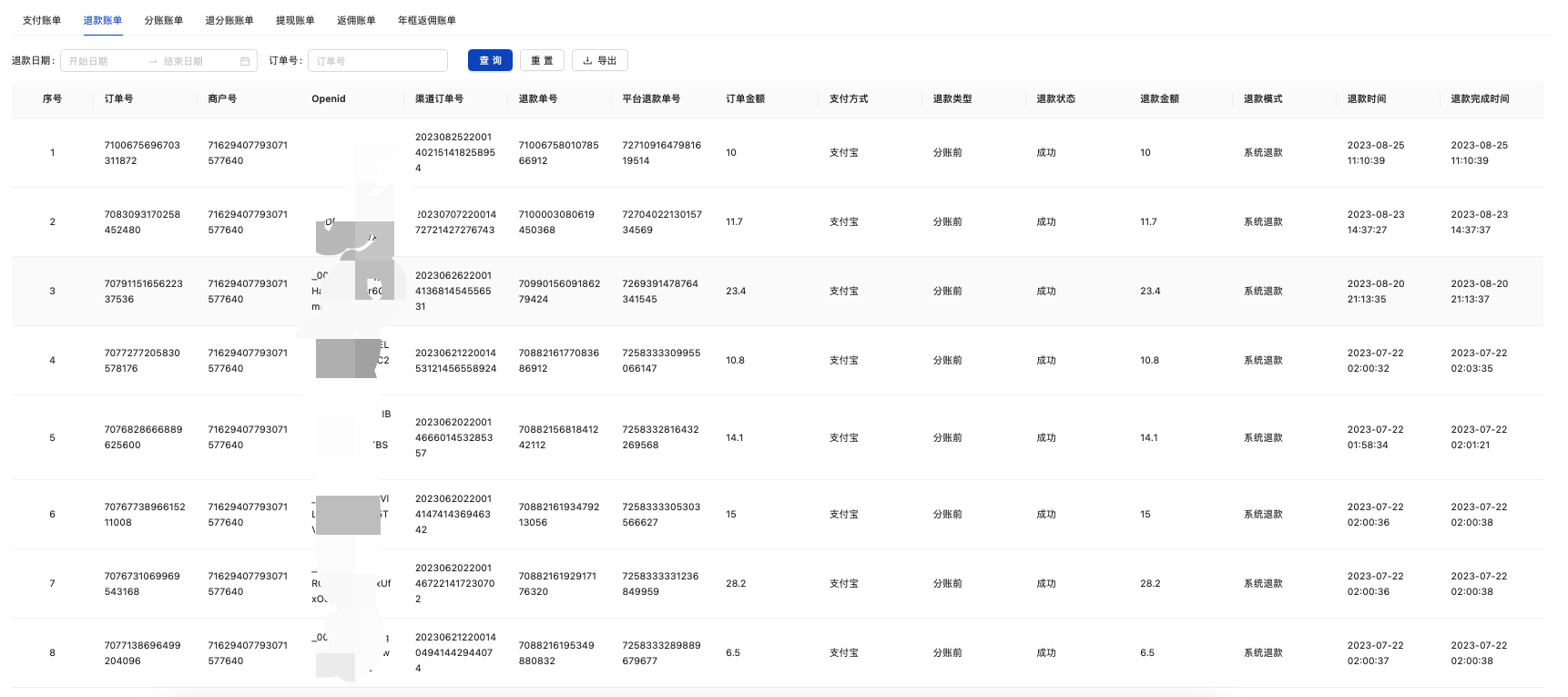
Task: Click refund number 7099015609186279424
Action: coord(559,291)
